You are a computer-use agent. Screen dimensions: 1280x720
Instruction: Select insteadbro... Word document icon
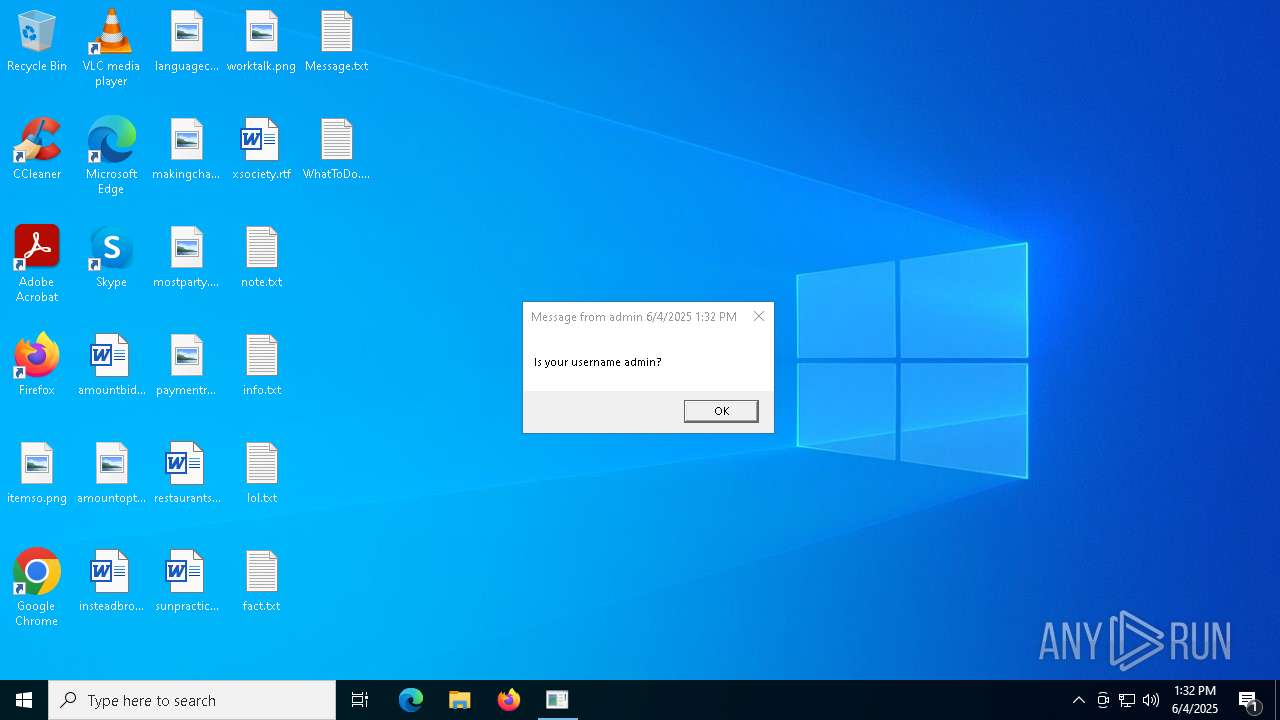[111, 582]
